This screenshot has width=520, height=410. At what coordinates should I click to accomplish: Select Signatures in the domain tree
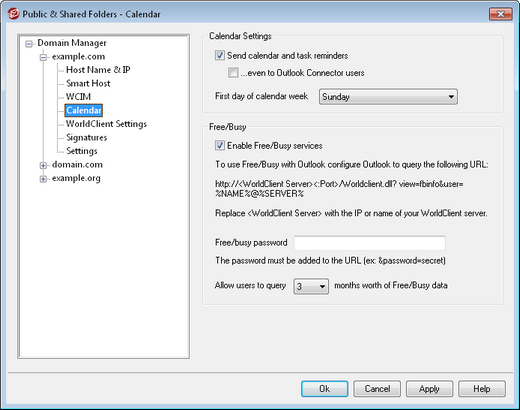pyautogui.click(x=87, y=137)
